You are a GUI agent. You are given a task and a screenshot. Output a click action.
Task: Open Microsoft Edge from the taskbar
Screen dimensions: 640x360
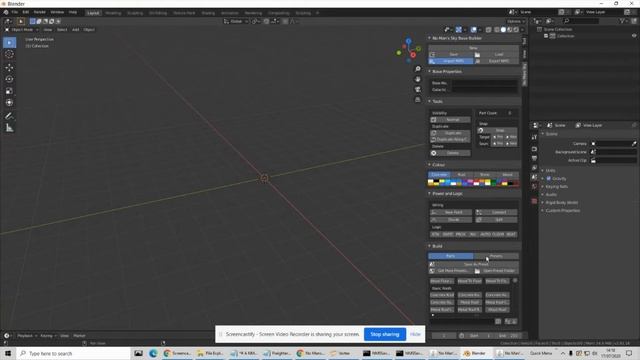click(153, 353)
